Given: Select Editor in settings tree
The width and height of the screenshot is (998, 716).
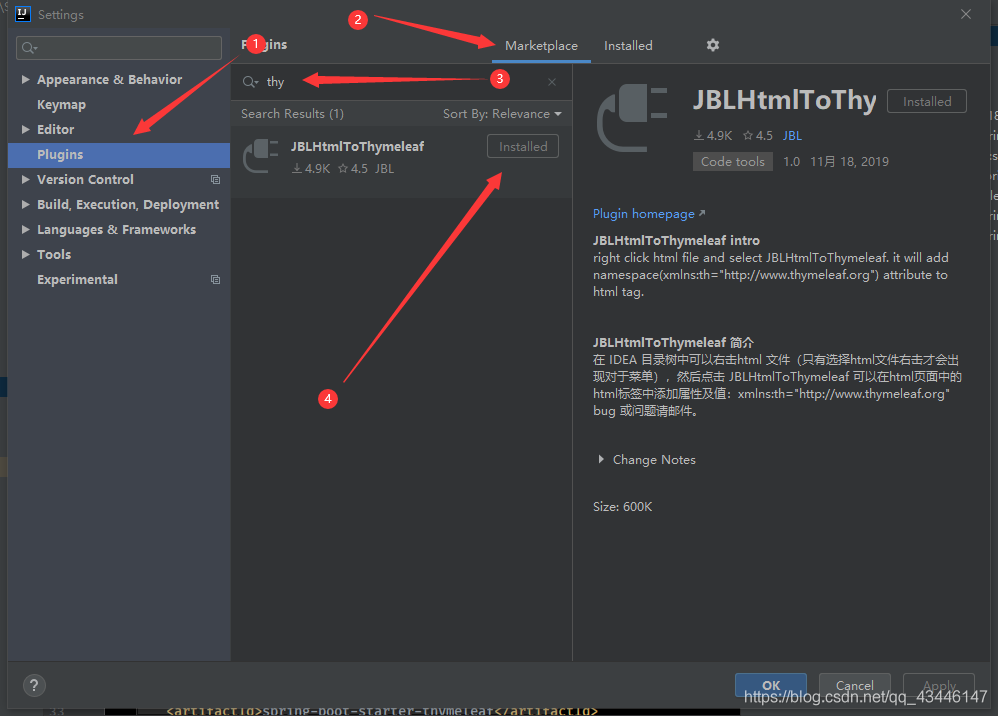Looking at the screenshot, I should (55, 129).
